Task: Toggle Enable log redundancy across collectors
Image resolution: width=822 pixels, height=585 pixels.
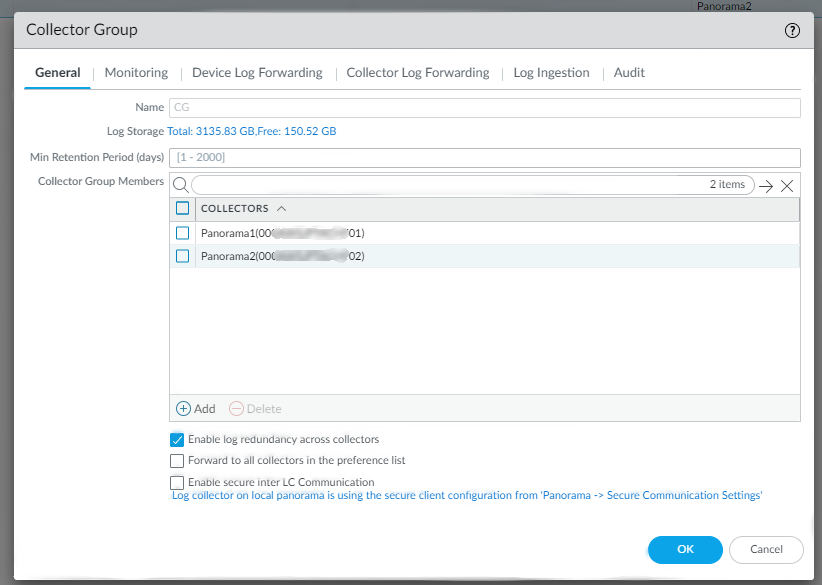Action: (178, 439)
